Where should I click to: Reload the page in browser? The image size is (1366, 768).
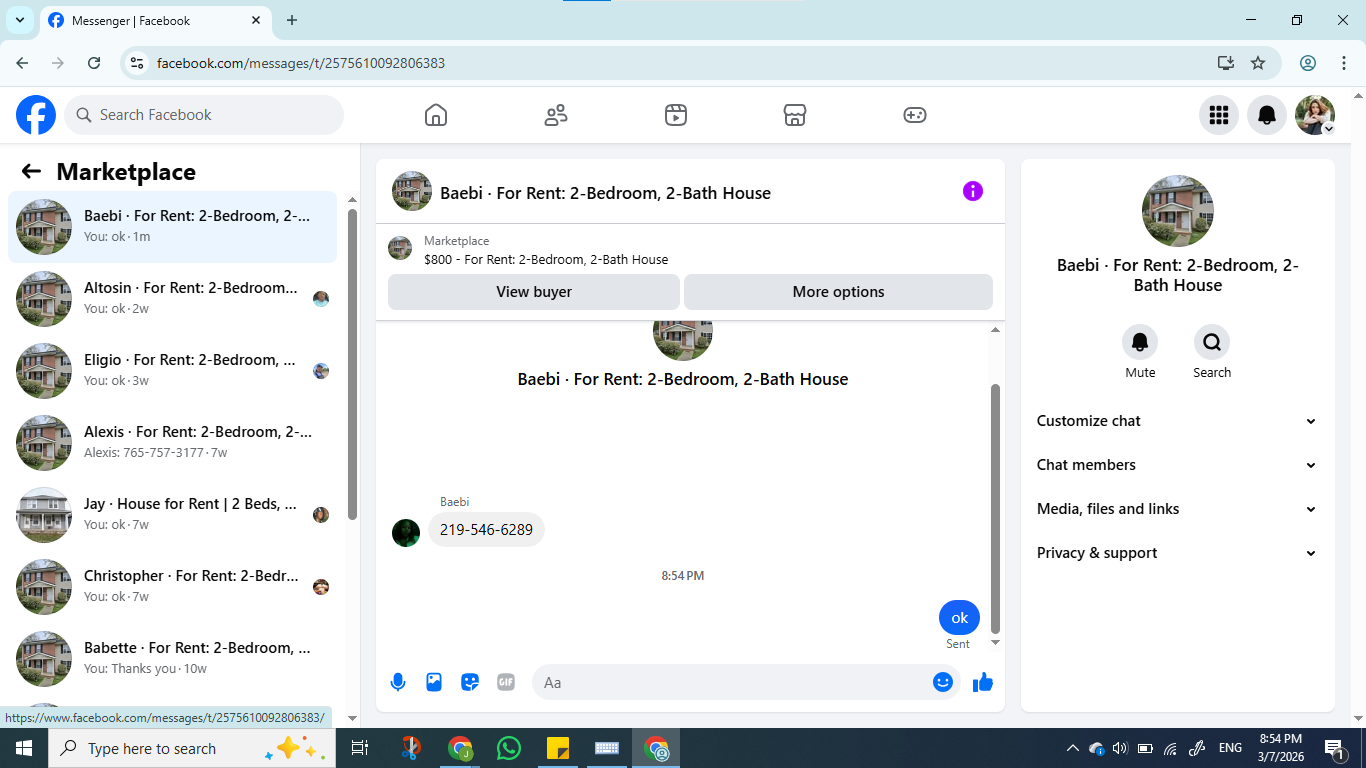[94, 63]
